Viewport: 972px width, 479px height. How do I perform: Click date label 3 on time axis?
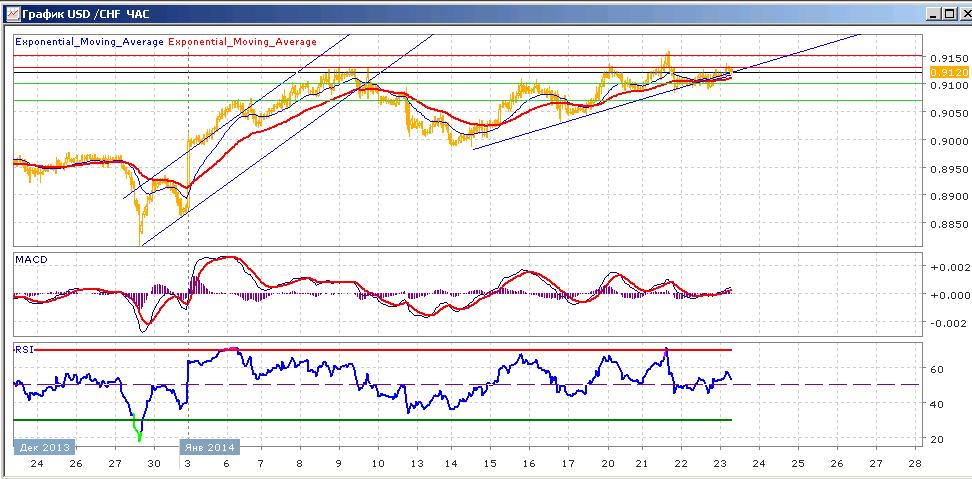tap(188, 464)
